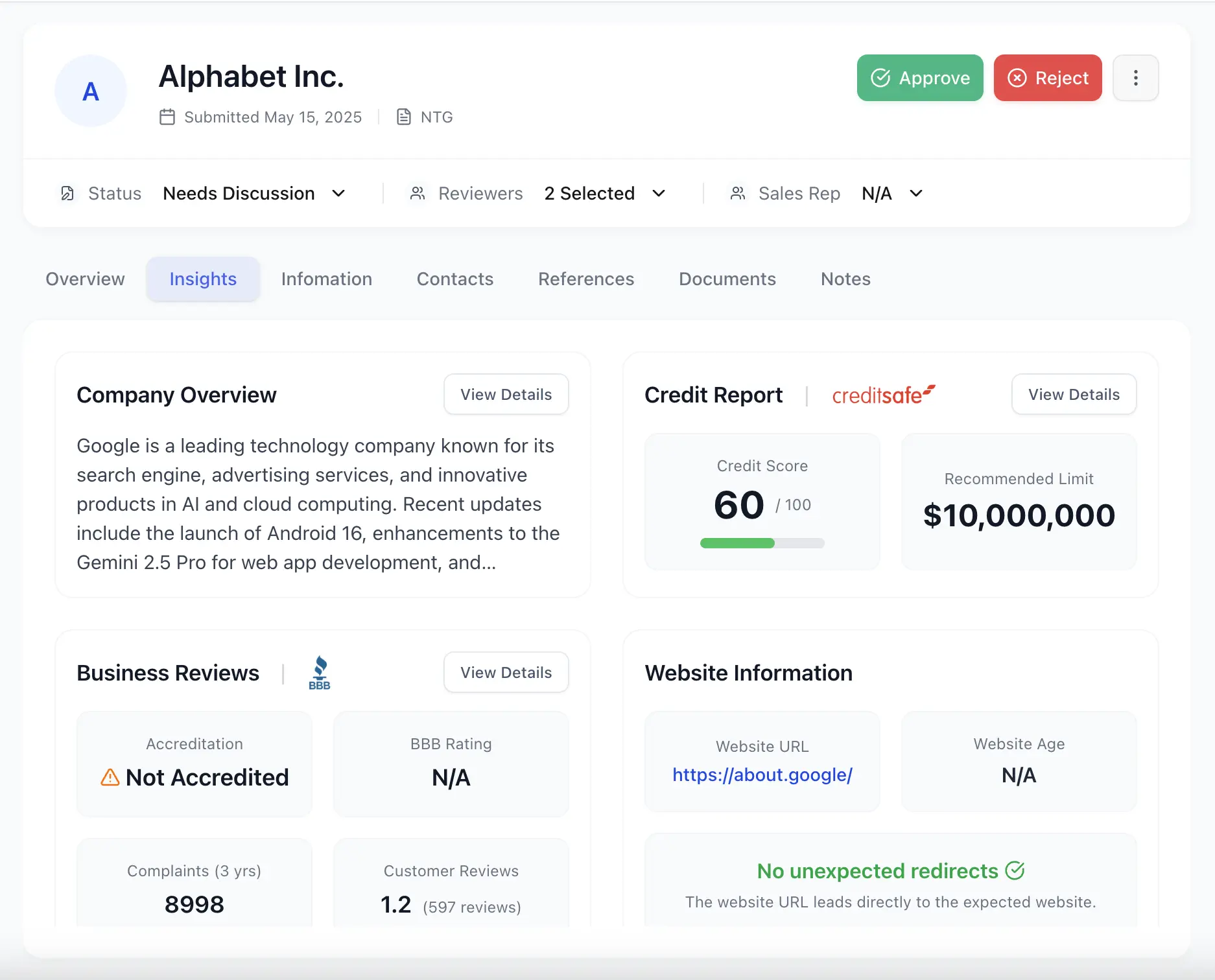
Task: Click the Credit Score progress bar
Action: (x=762, y=543)
